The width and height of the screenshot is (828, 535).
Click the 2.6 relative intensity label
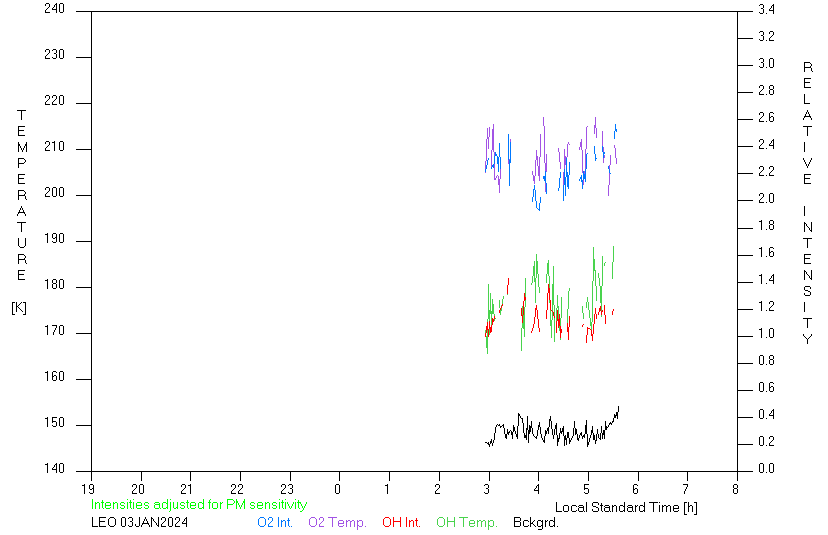(766, 117)
